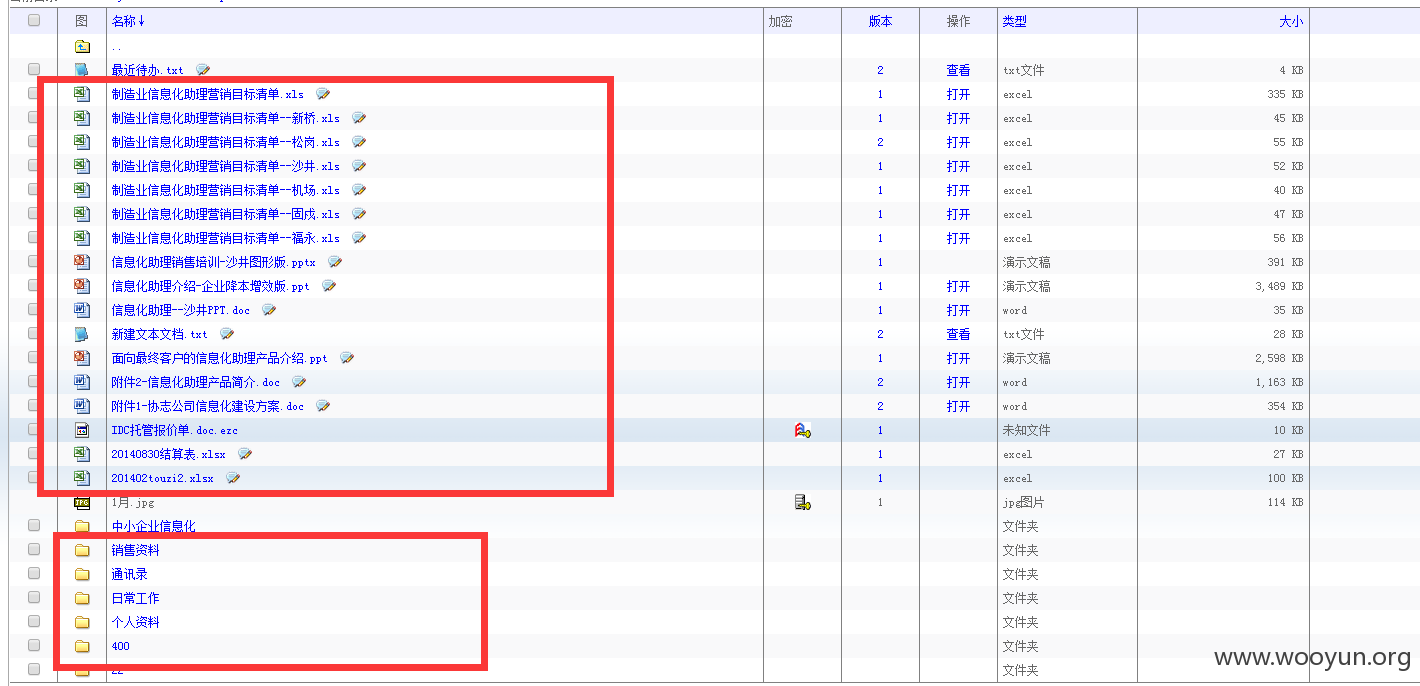Click the PowerPoint icon of 面向最终客户的信息化助理产品介绍.ppt

tap(82, 358)
